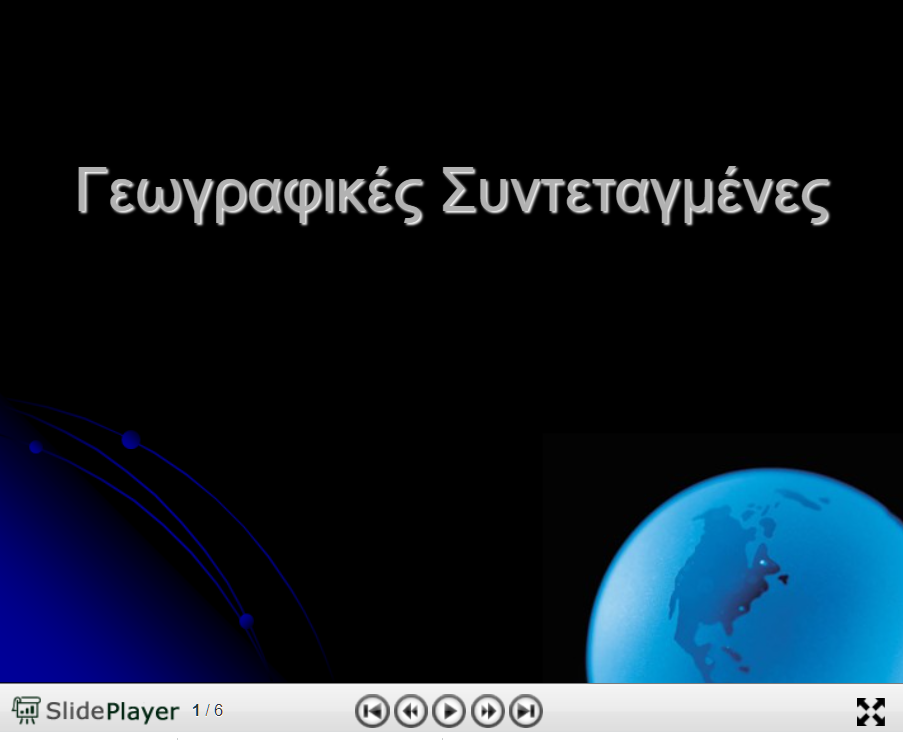The image size is (903, 740).
Task: Advance to the next slide
Action: 488,711
